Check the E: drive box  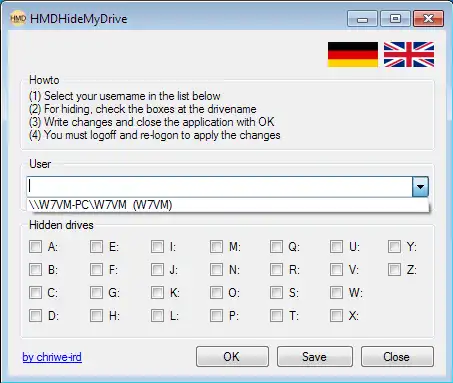point(96,247)
